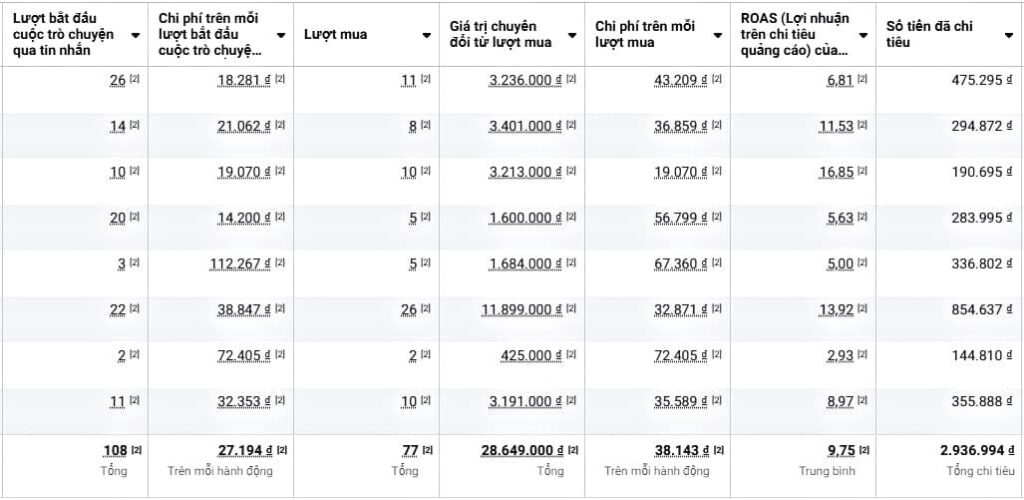Click footnote icon next to 72.405 đ purchase cost
The image size is (1024, 500).
pos(717,356)
